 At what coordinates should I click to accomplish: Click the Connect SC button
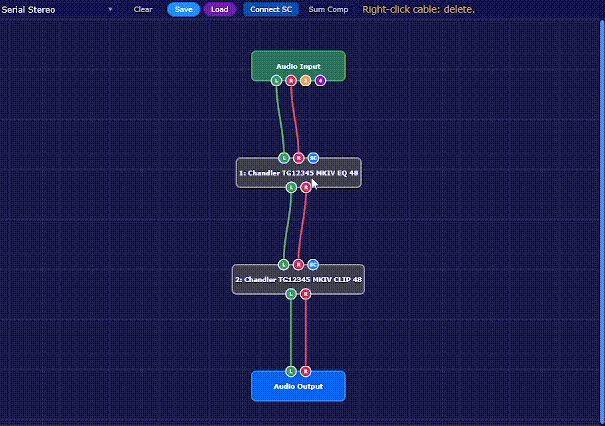(x=271, y=9)
